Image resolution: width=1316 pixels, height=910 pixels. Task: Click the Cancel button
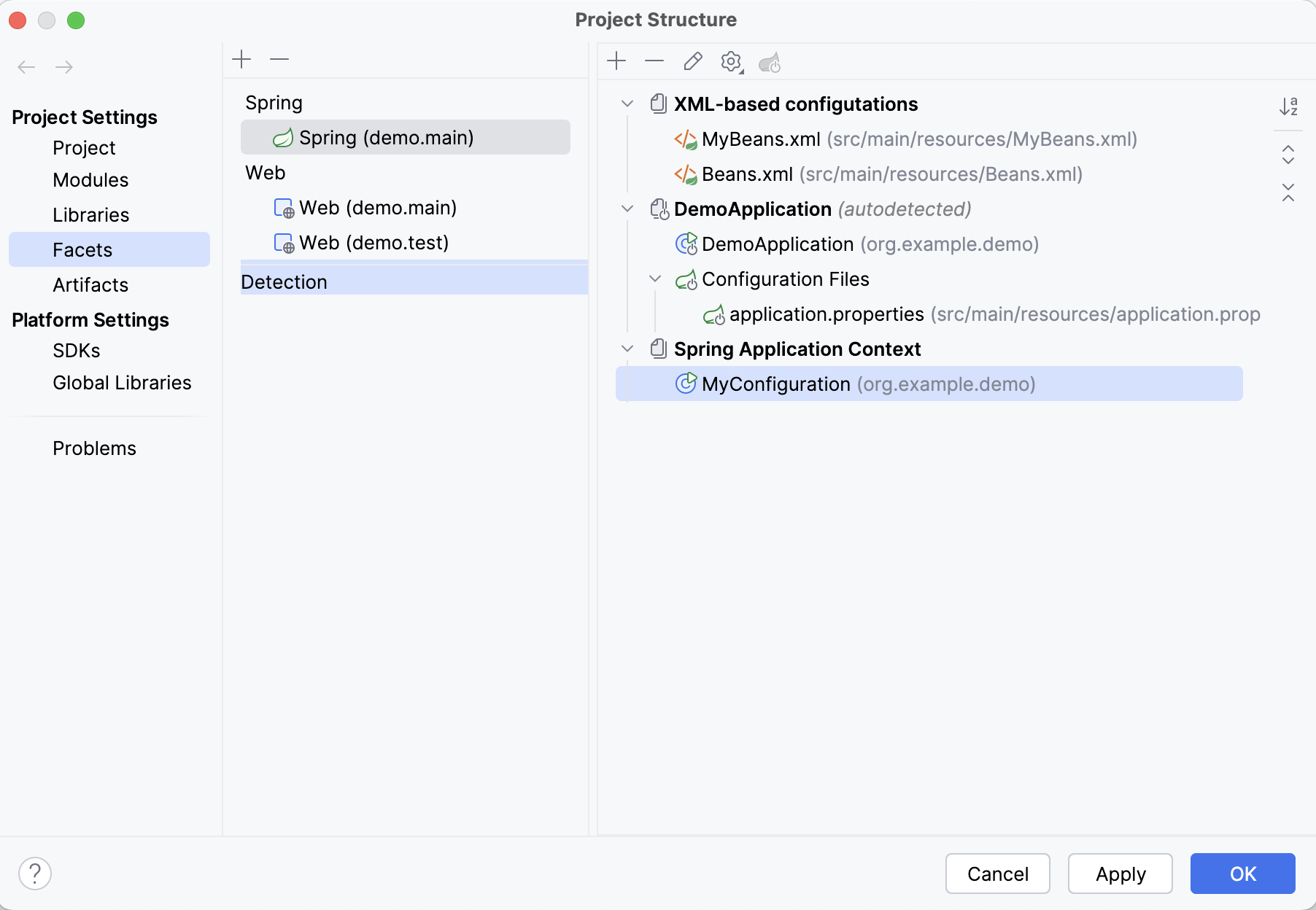(x=997, y=874)
